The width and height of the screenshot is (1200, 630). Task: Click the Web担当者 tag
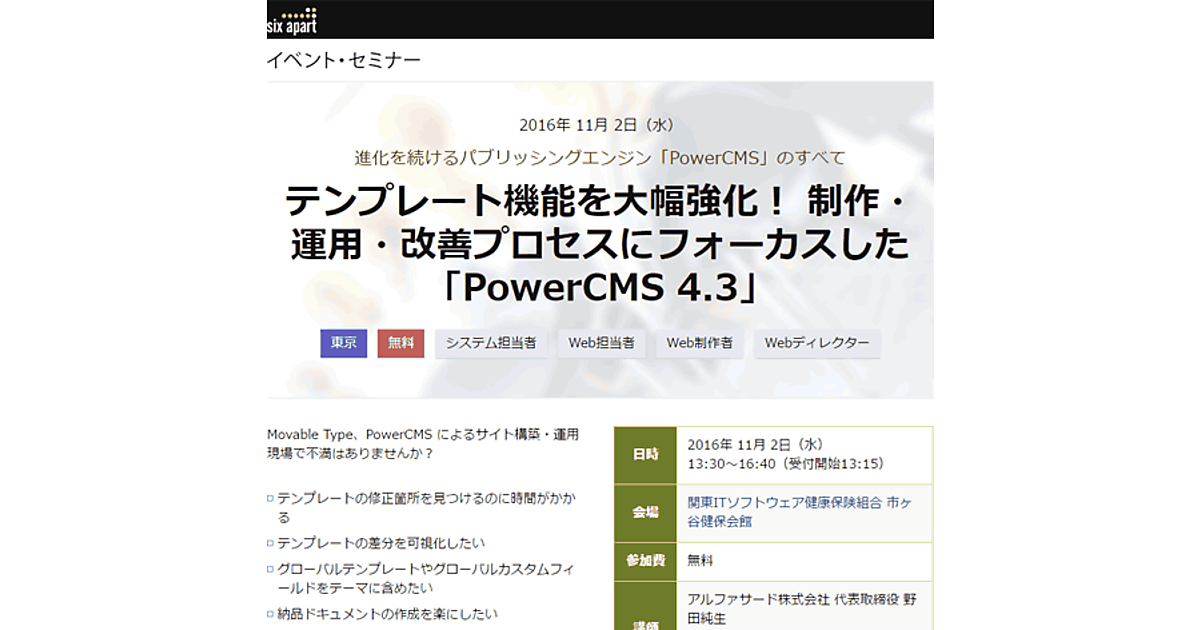[601, 343]
